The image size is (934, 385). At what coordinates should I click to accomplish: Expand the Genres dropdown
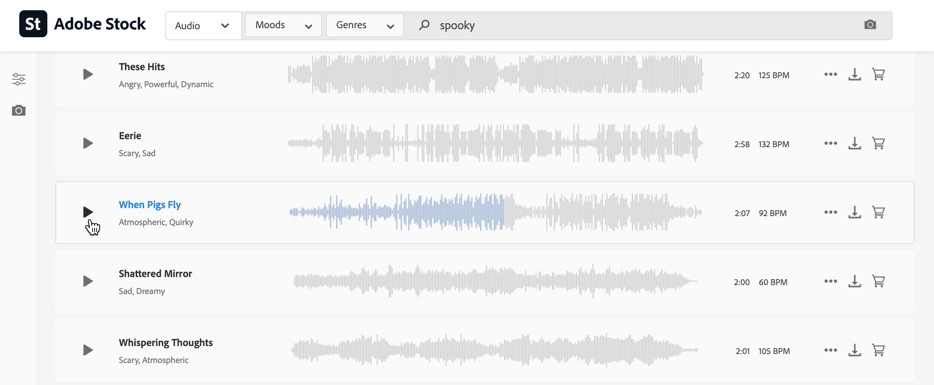click(x=365, y=26)
